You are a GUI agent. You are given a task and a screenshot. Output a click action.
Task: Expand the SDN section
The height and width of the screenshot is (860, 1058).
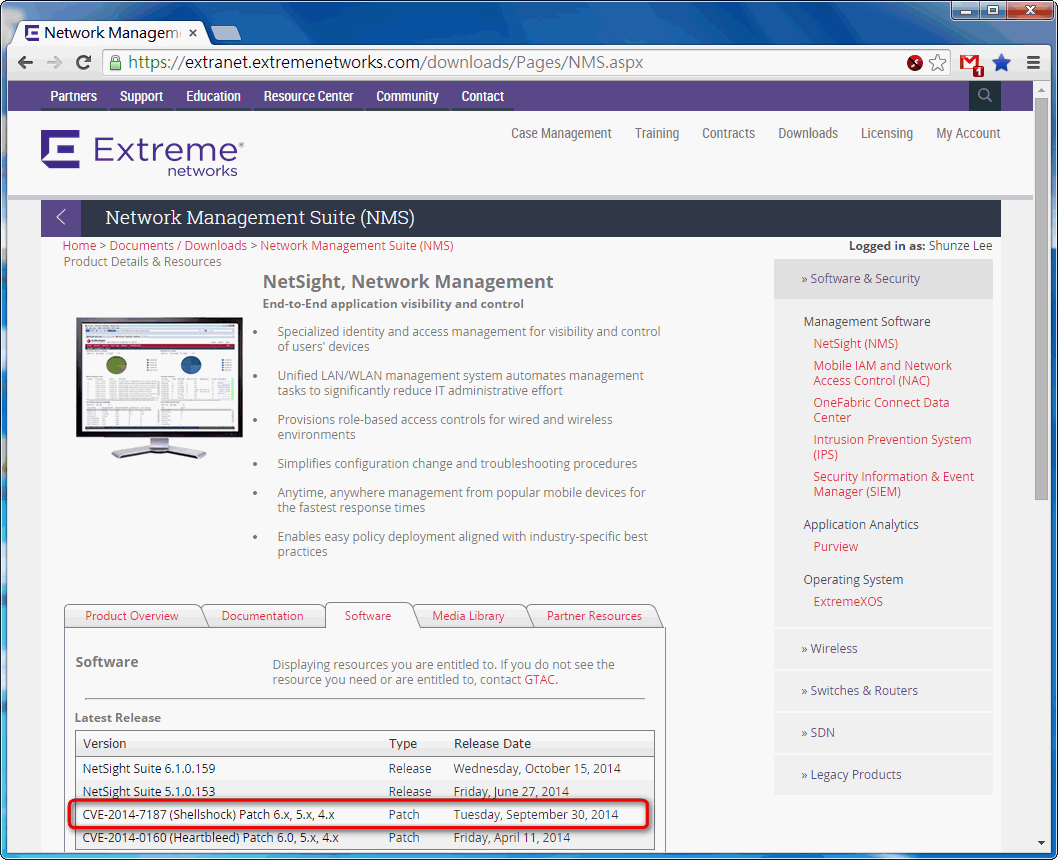pos(883,733)
